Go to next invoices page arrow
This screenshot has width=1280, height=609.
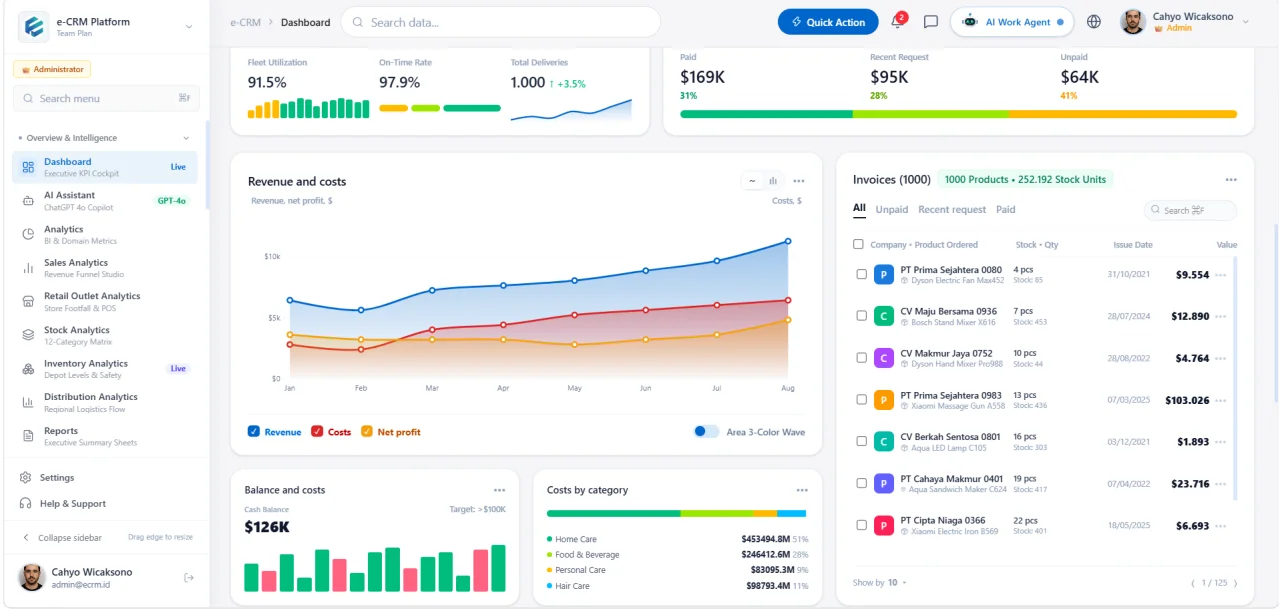tap(1236, 583)
